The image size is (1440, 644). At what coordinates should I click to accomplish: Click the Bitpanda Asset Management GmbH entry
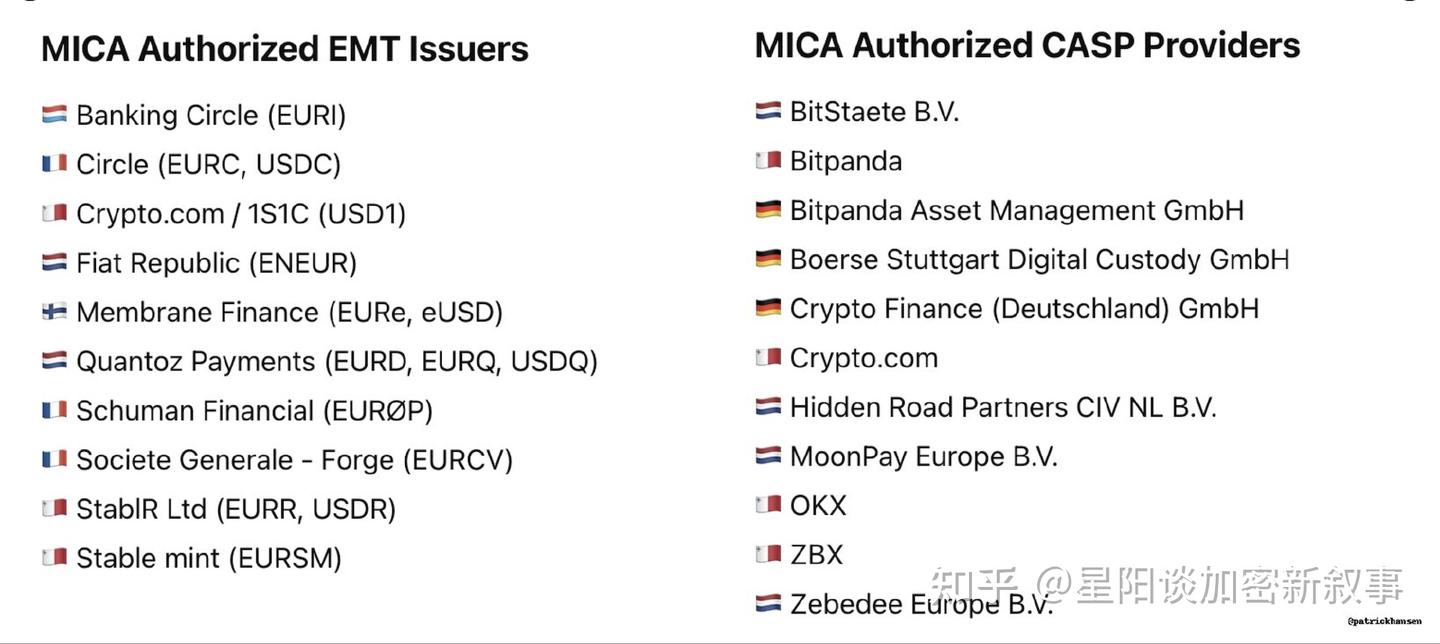click(1017, 211)
